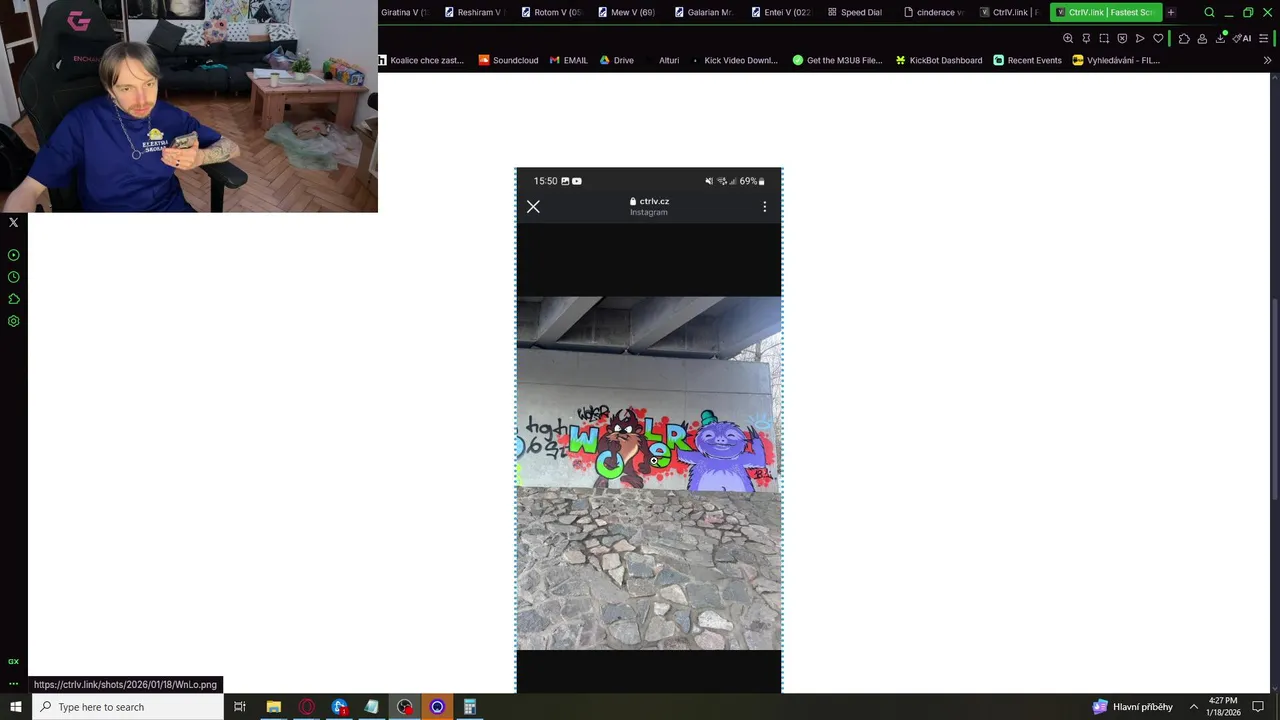The height and width of the screenshot is (720, 1280).
Task: Switch to the Mew V tab
Action: click(x=627, y=12)
